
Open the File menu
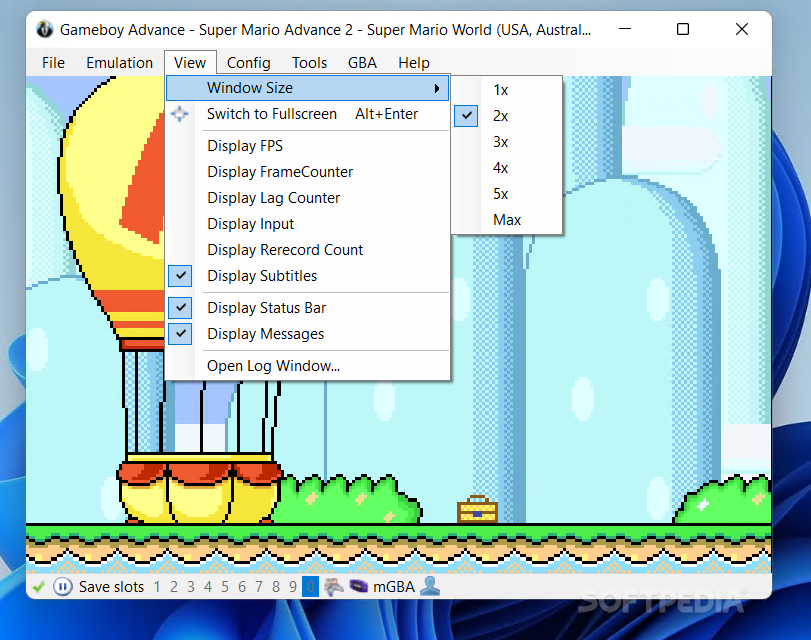click(x=53, y=63)
